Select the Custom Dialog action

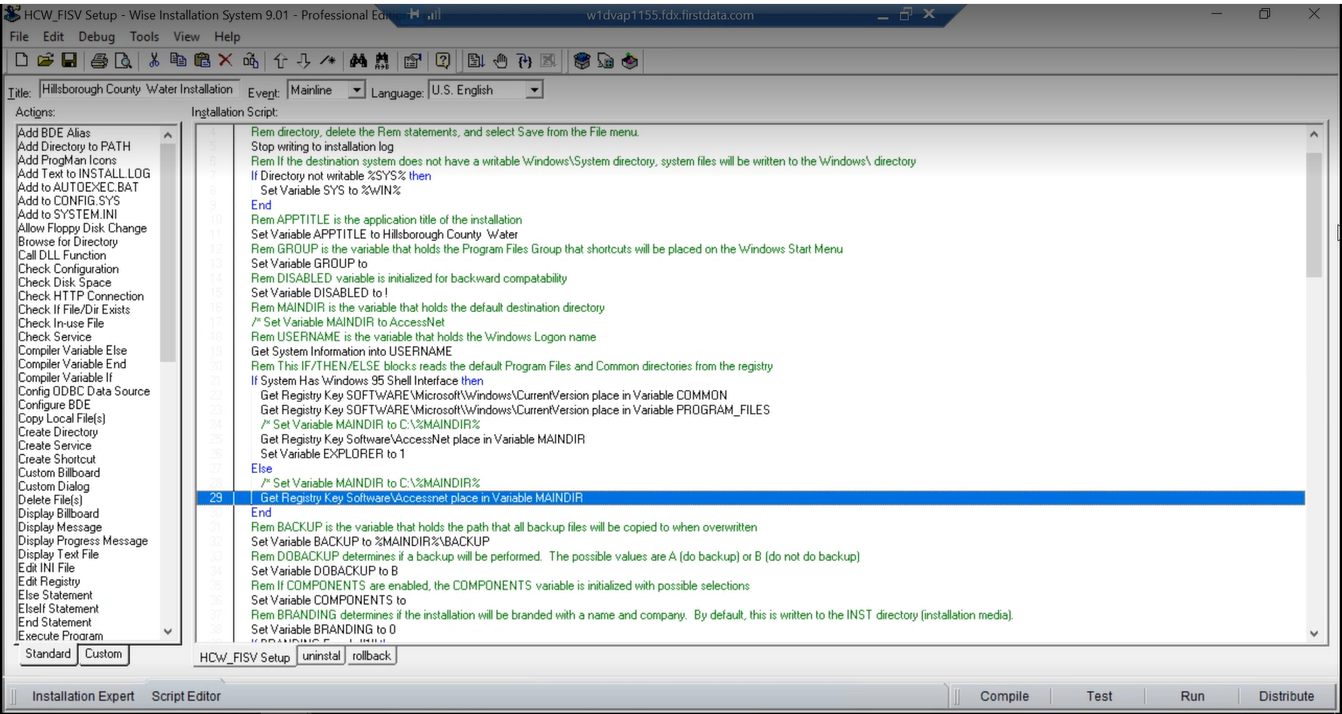click(x=53, y=486)
